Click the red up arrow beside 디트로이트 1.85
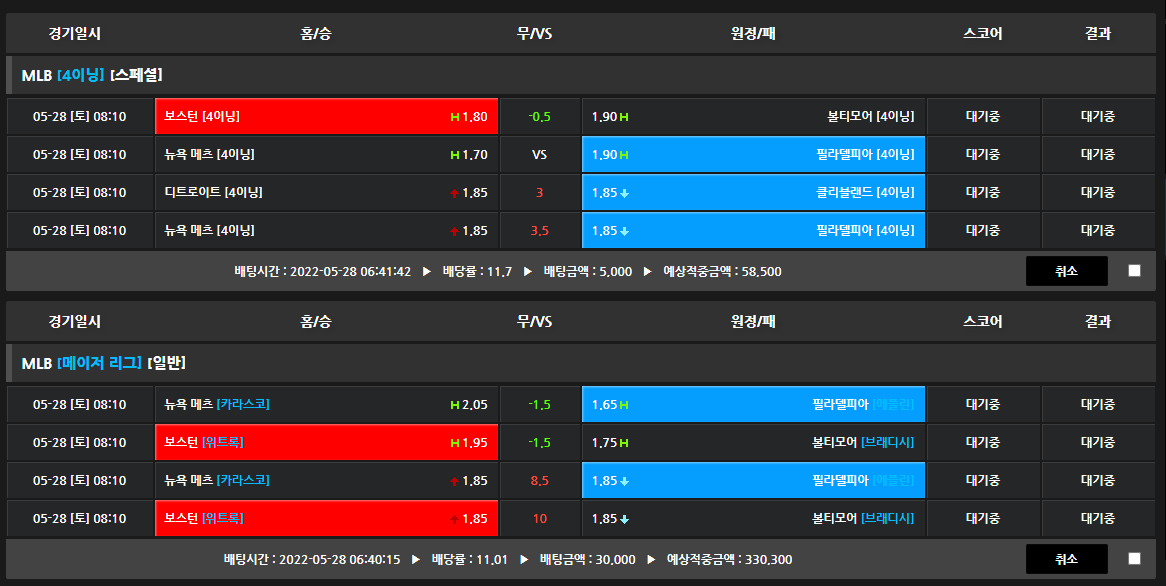1166x586 pixels. (455, 193)
